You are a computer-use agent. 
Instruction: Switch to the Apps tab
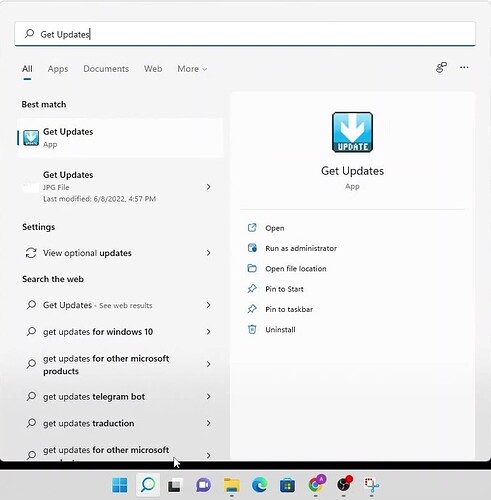(x=58, y=69)
